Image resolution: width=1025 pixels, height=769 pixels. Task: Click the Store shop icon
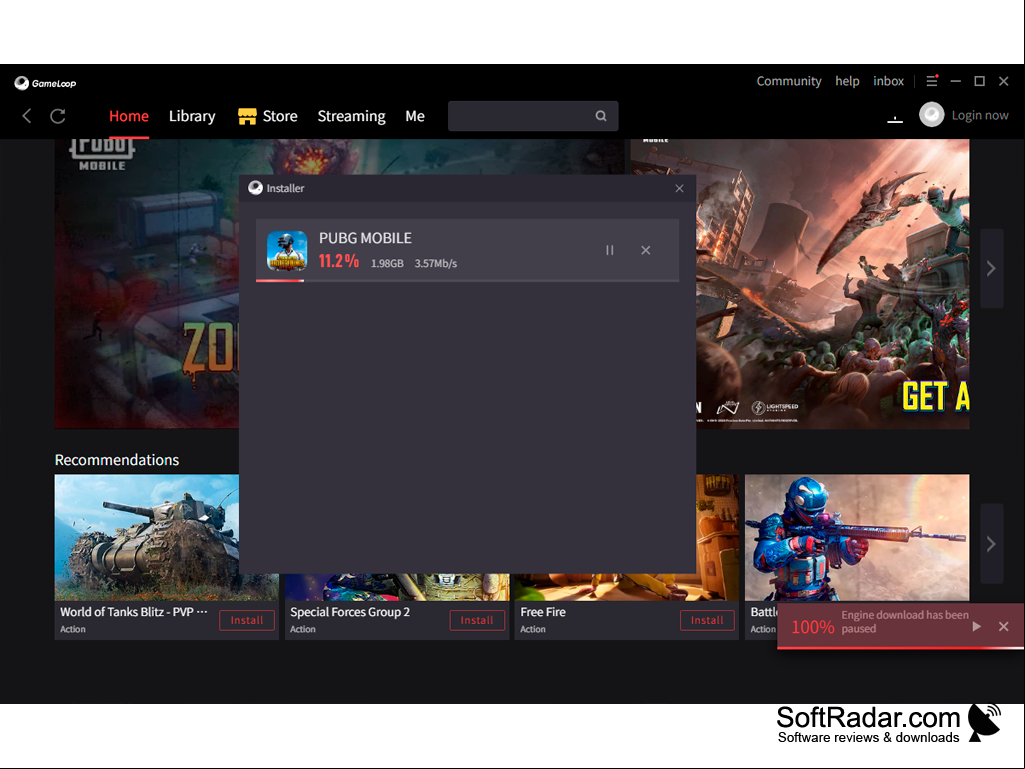(x=247, y=116)
